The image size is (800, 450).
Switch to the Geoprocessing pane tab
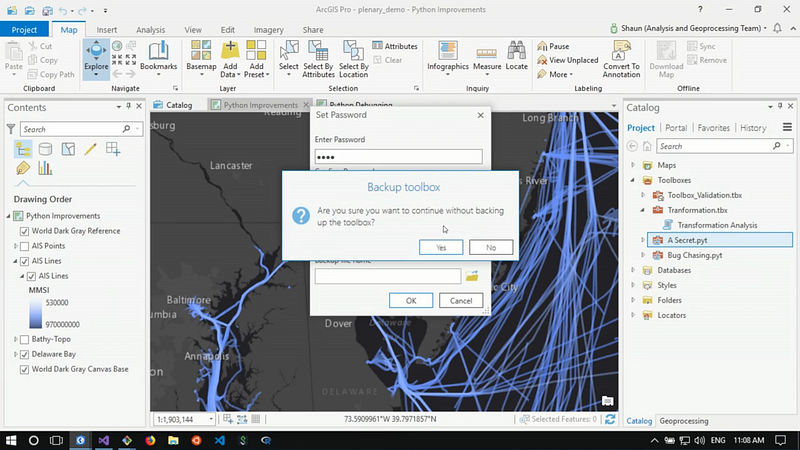point(684,421)
